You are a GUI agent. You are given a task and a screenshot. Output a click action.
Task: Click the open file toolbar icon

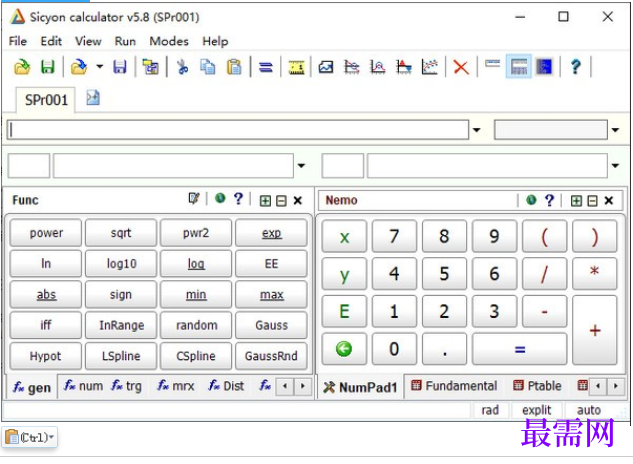point(22,67)
